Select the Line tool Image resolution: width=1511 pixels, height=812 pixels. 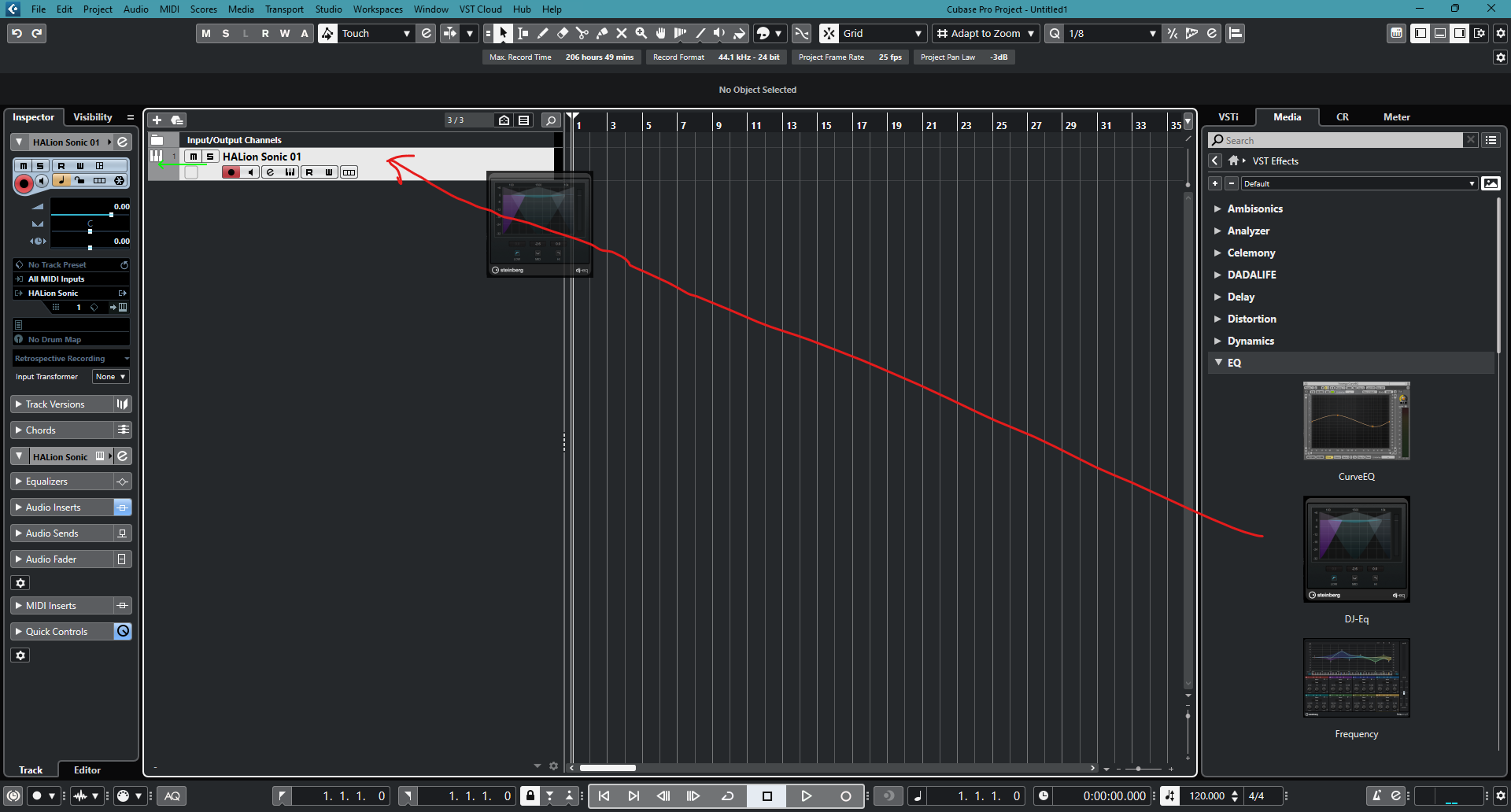(x=700, y=33)
